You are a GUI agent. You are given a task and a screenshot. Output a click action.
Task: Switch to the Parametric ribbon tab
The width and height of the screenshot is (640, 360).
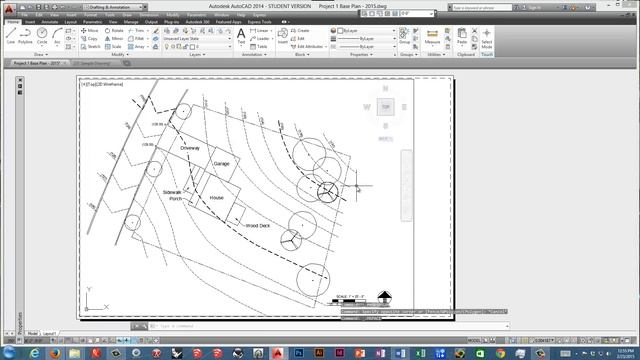click(93, 22)
